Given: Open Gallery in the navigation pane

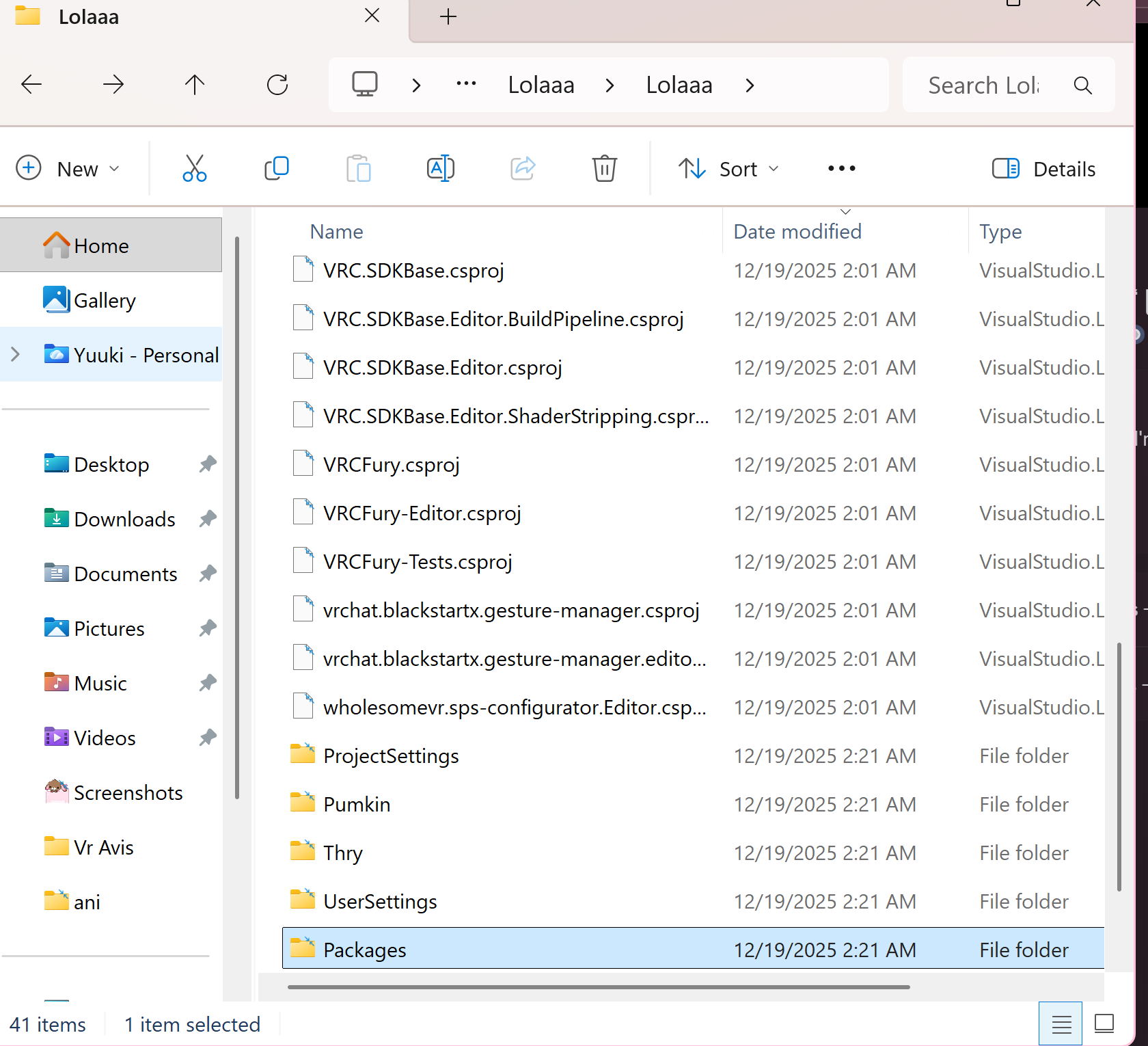Looking at the screenshot, I should click(x=111, y=300).
